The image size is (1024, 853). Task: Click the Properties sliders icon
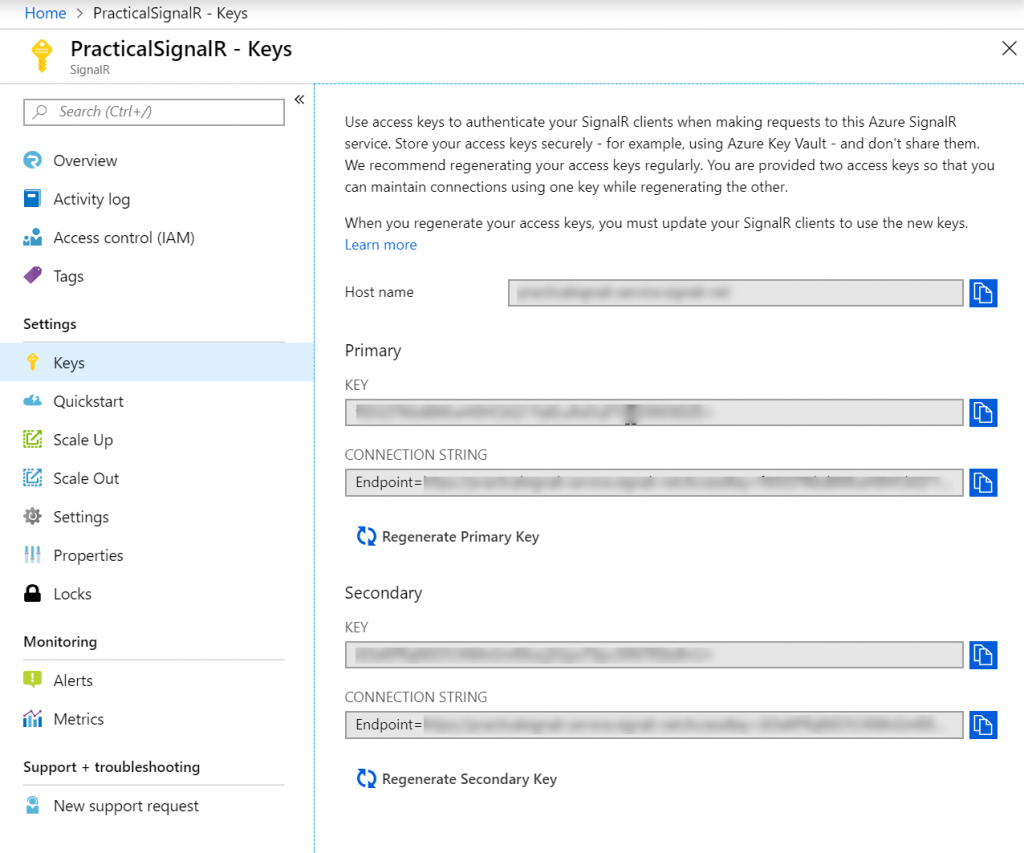tap(33, 555)
